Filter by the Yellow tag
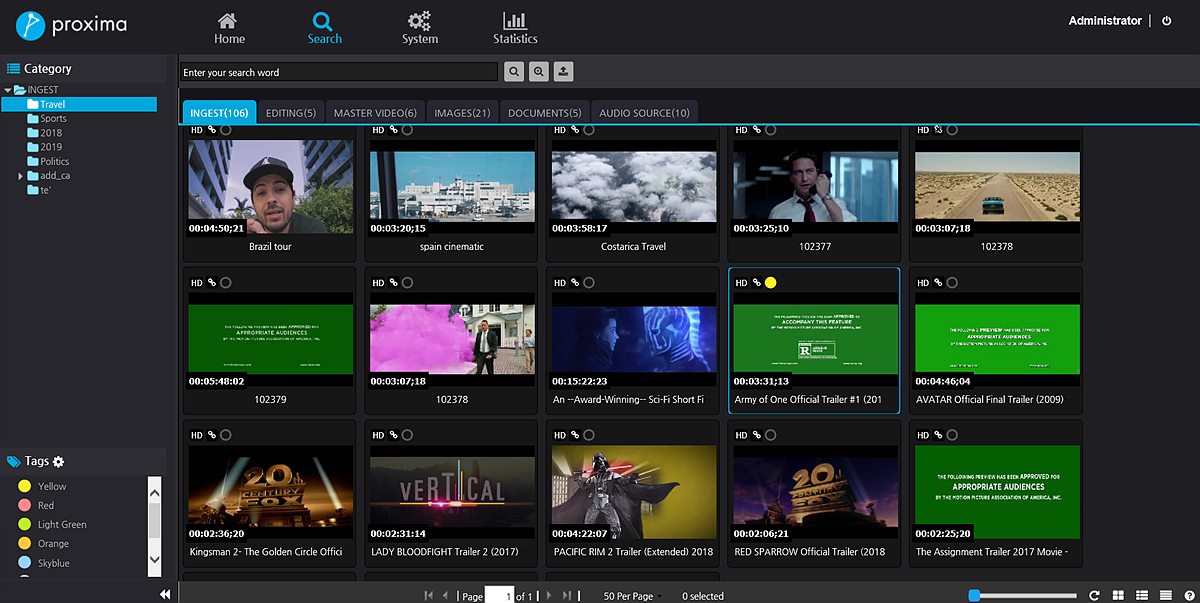Image resolution: width=1200 pixels, height=603 pixels. [x=42, y=486]
